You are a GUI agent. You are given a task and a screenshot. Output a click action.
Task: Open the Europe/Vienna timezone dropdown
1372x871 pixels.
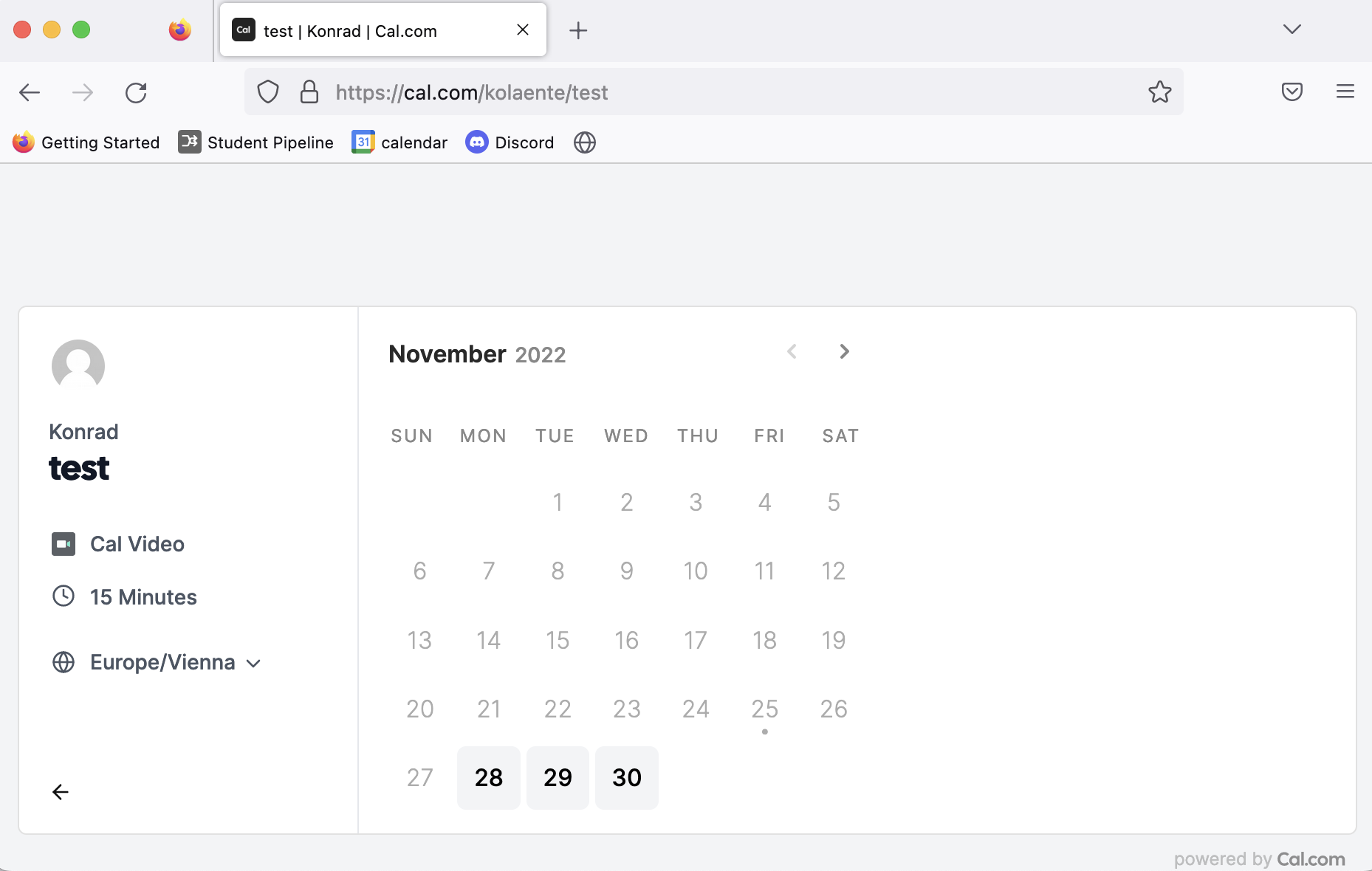[x=253, y=664]
